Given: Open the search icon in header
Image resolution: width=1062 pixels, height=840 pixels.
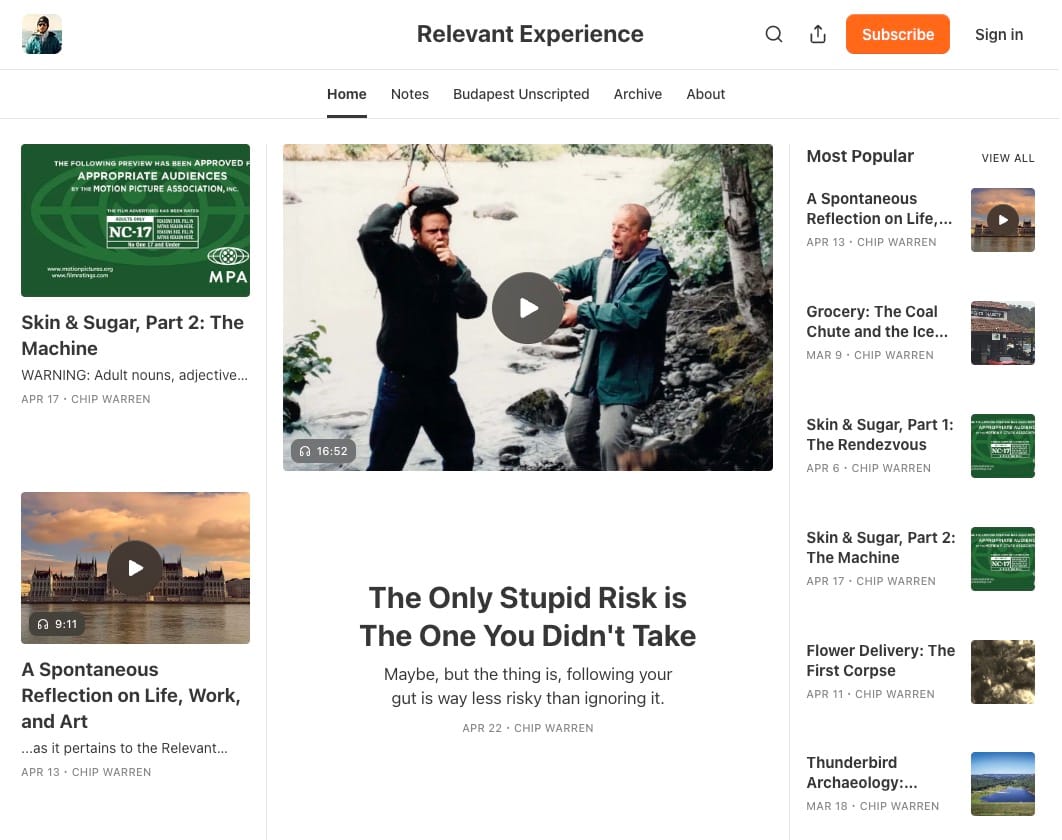Looking at the screenshot, I should click(x=773, y=35).
